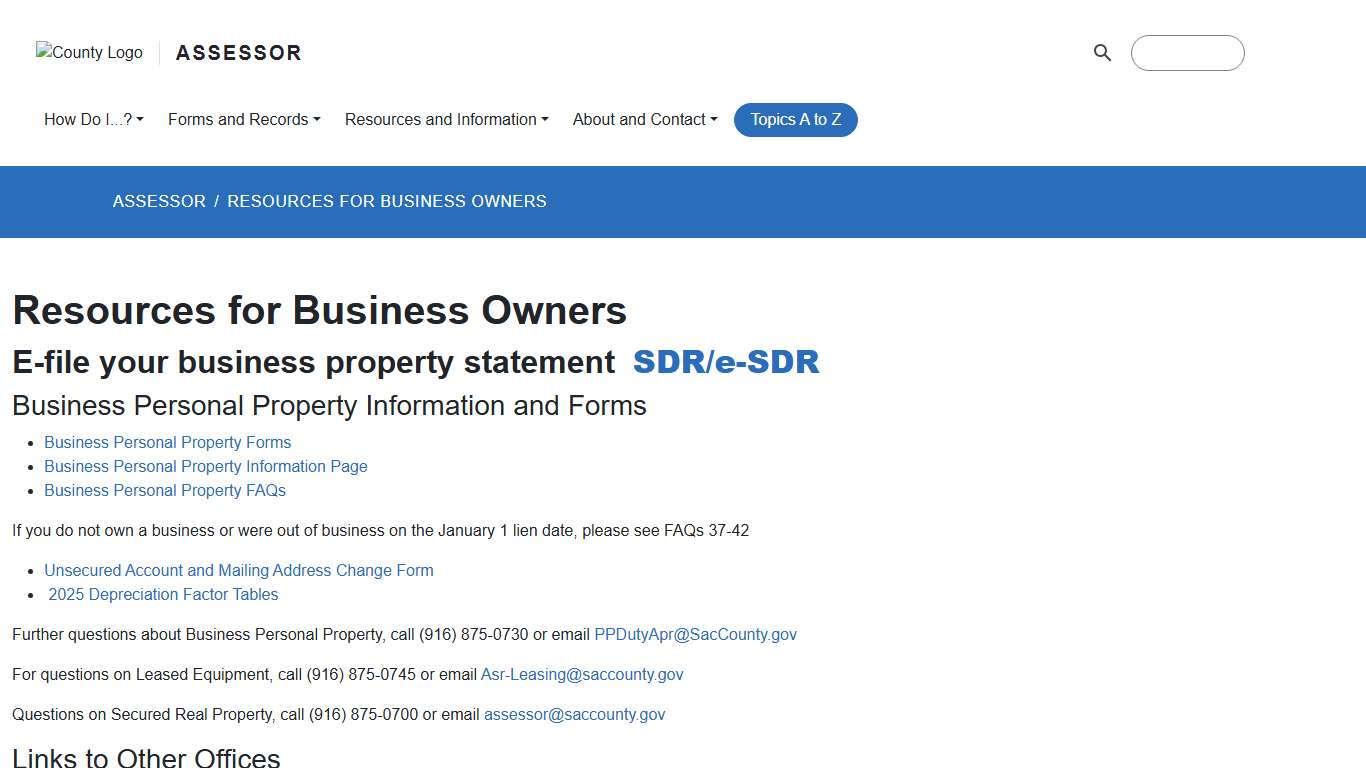Click RESOURCES FOR BUSINESS OWNERS breadcrumb
Viewport: 1366px width, 768px height.
(387, 201)
